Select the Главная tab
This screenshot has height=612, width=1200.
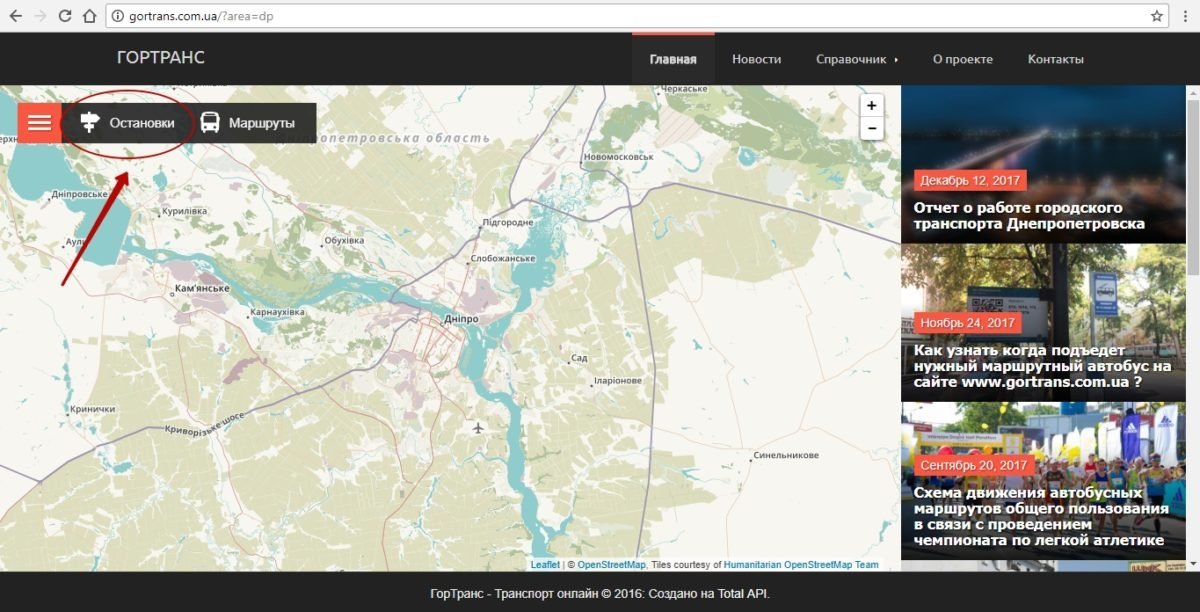(673, 59)
